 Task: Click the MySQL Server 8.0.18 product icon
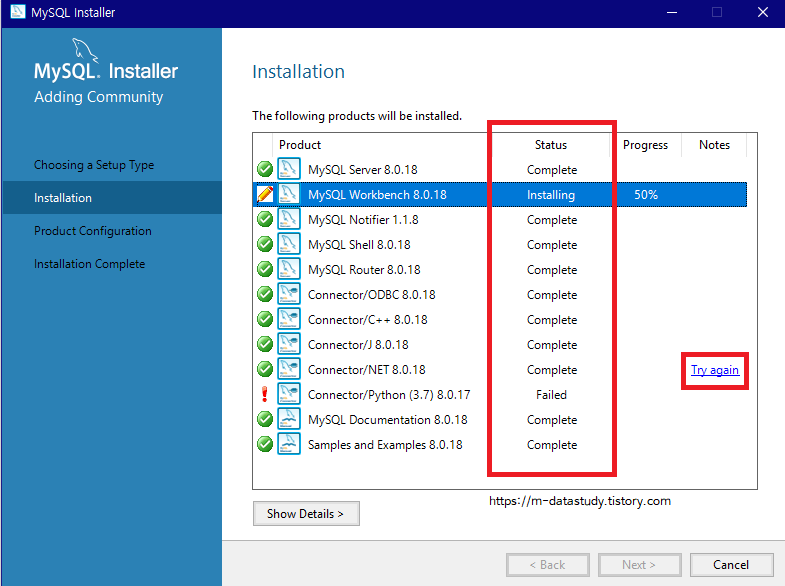[x=289, y=169]
